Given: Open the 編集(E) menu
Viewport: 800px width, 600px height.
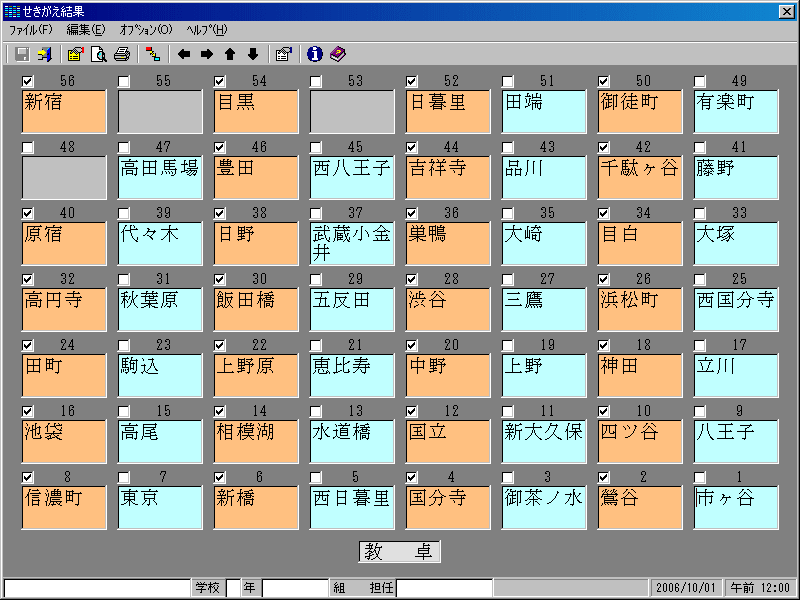Looking at the screenshot, I should click(86, 30).
